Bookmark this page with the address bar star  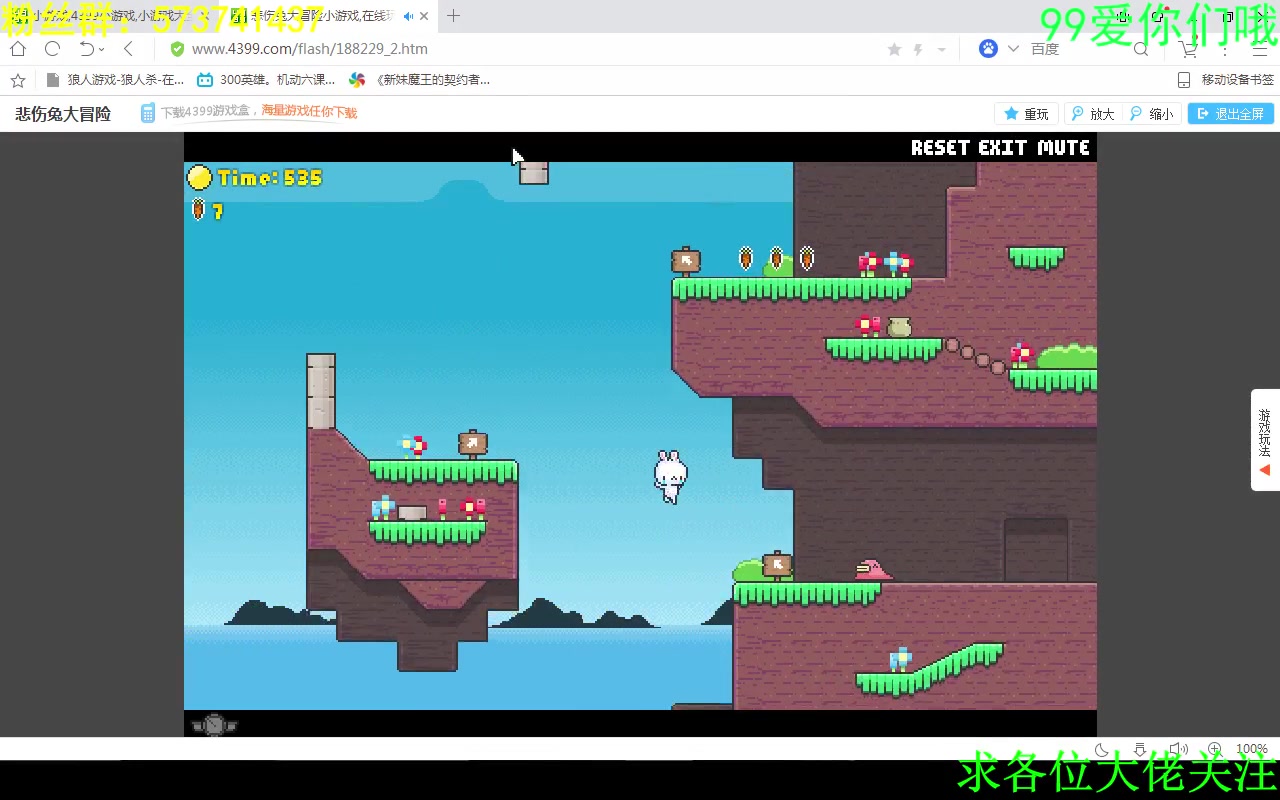[894, 49]
